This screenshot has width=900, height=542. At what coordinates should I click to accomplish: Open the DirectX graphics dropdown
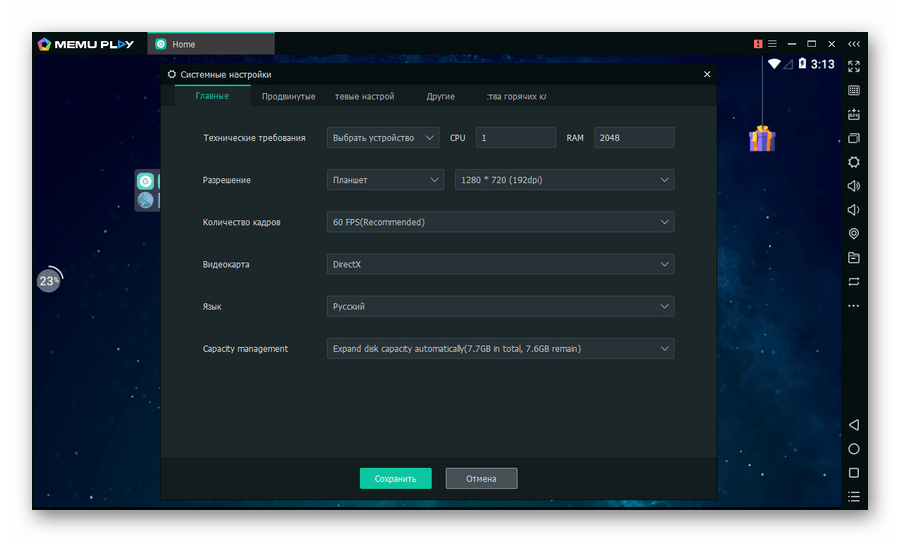(500, 264)
